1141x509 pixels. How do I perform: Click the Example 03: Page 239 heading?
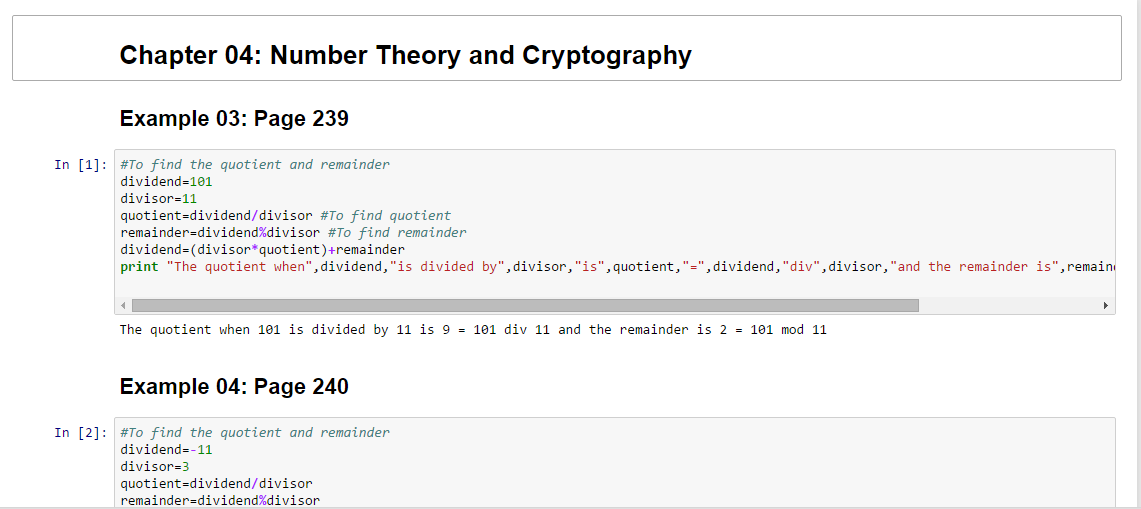[x=234, y=119]
